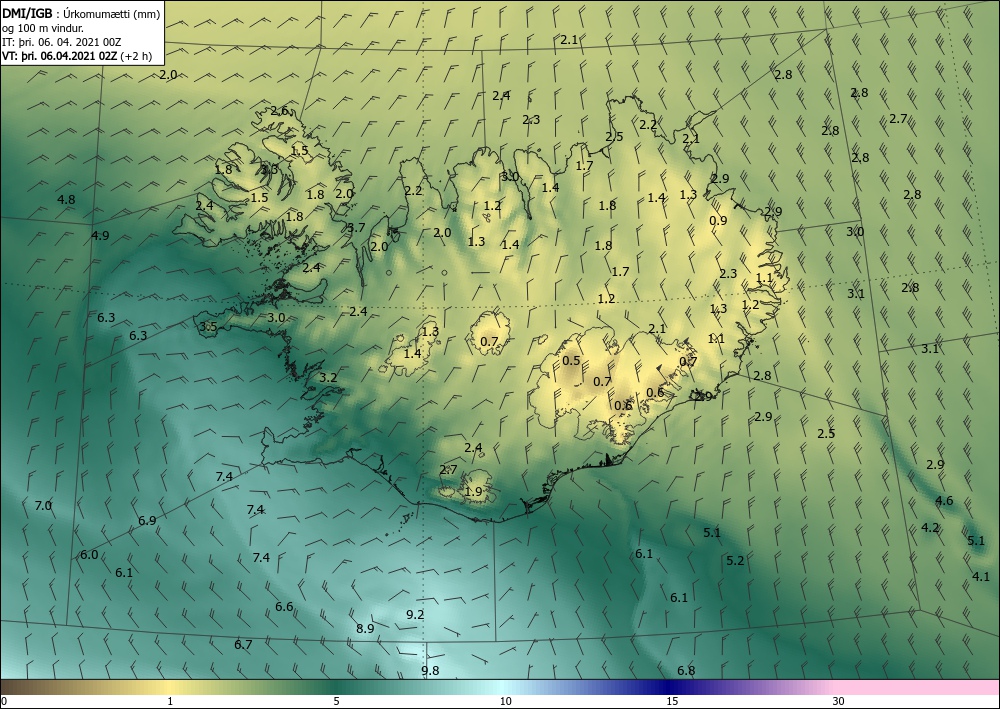The height and width of the screenshot is (709, 1000).
Task: Click the 1.9 value on southern glacier
Action: coord(473,492)
